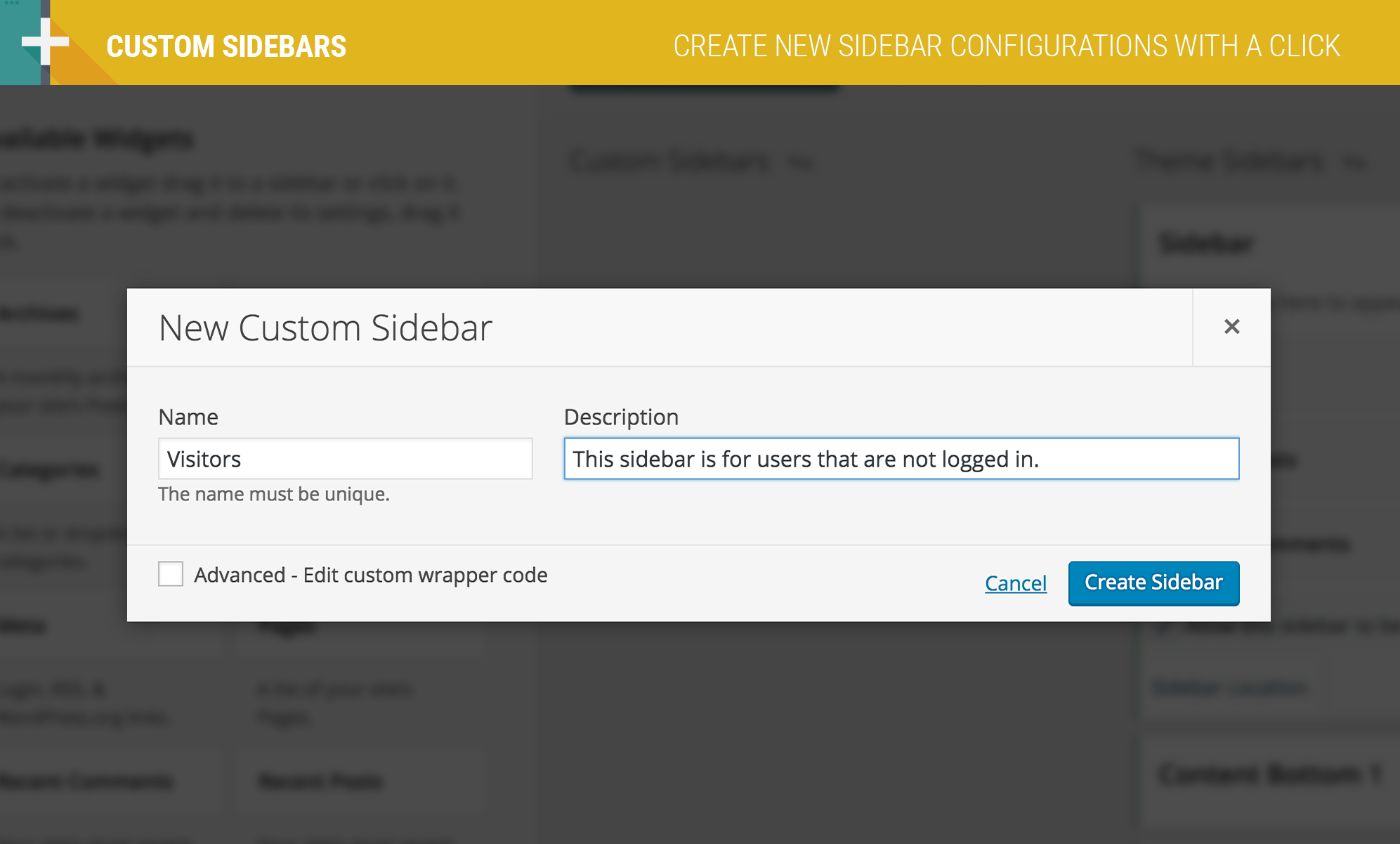
Task: Close the New Custom Sidebar dialog
Action: pos(1231,327)
